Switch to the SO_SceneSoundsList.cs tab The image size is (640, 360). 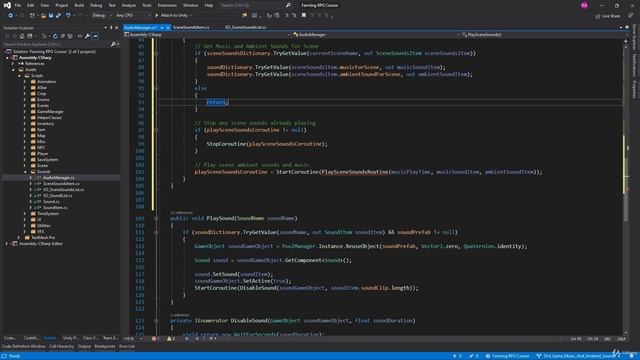coord(246,27)
